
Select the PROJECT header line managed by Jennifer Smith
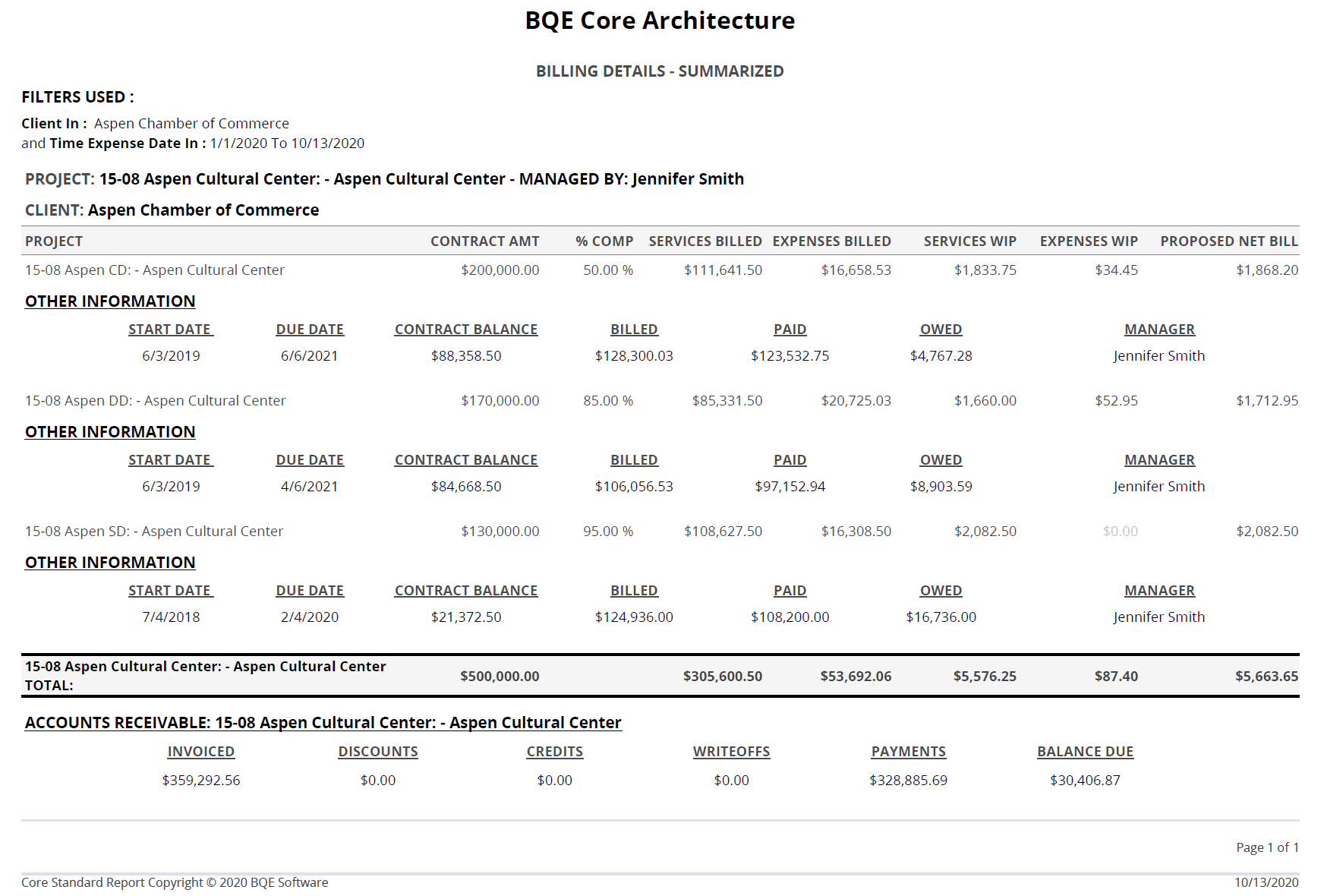coord(384,179)
